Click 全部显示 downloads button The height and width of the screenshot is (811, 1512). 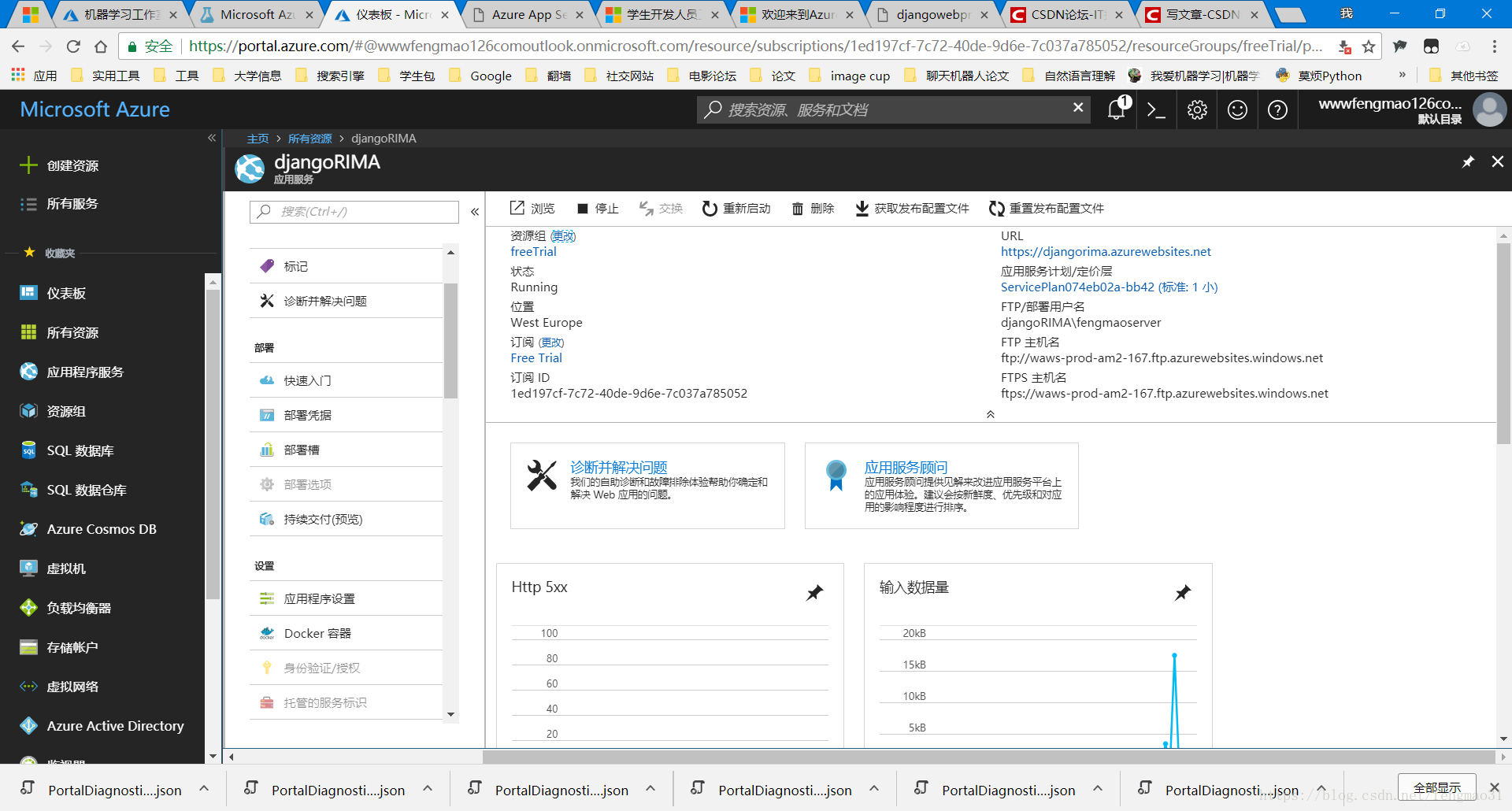[x=1436, y=787]
